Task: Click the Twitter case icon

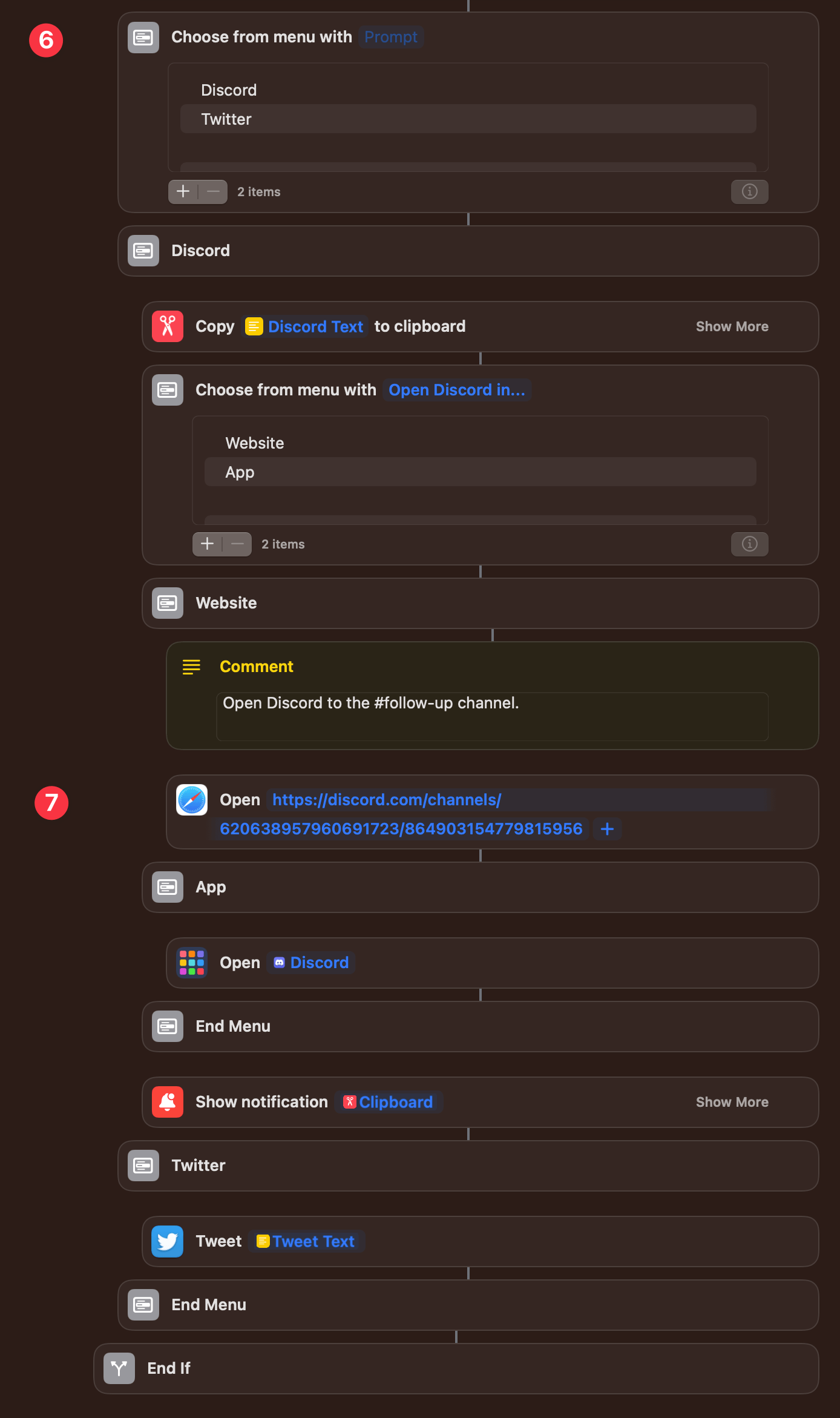Action: (x=143, y=1166)
